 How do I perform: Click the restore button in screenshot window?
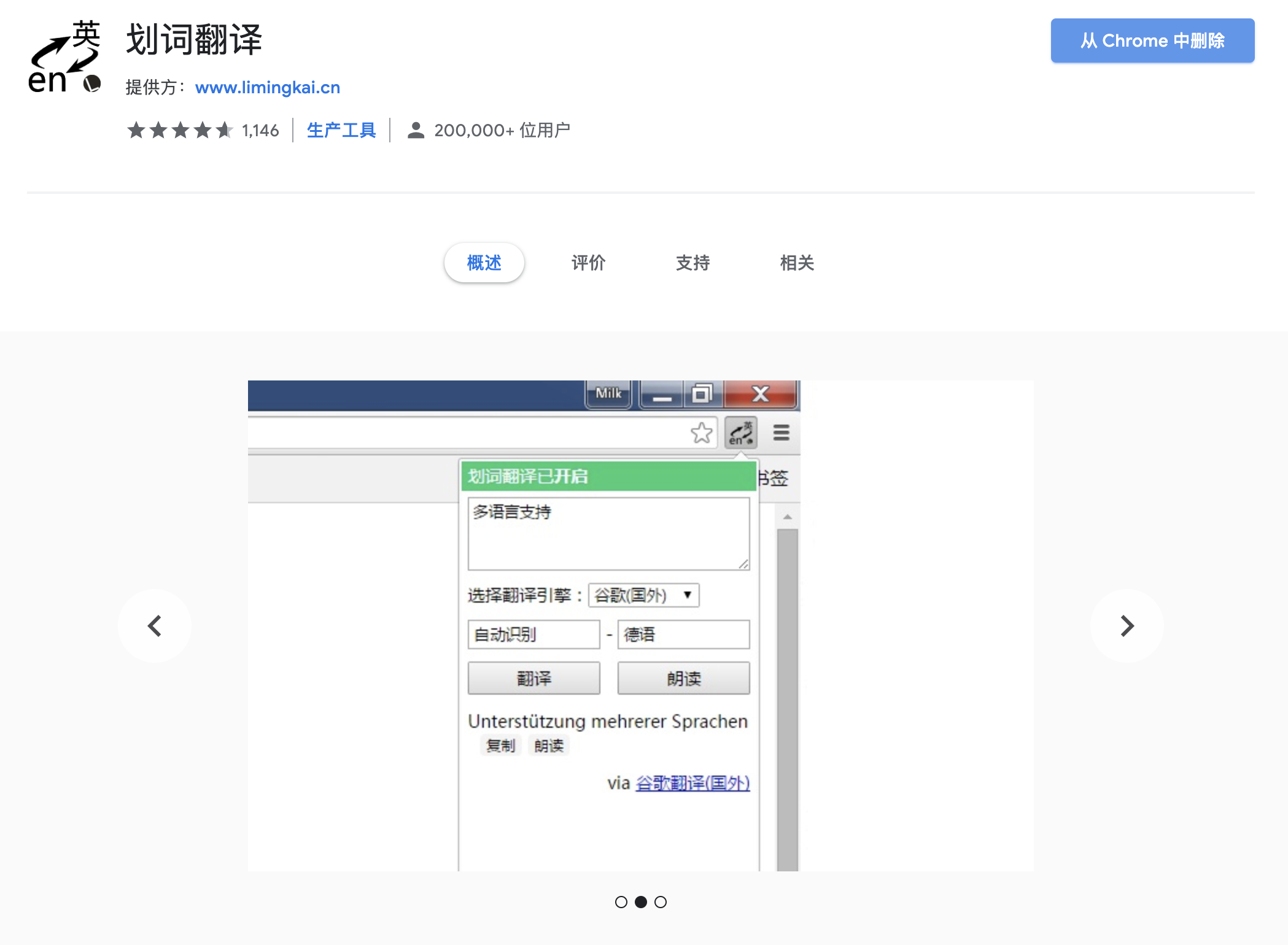tap(703, 393)
